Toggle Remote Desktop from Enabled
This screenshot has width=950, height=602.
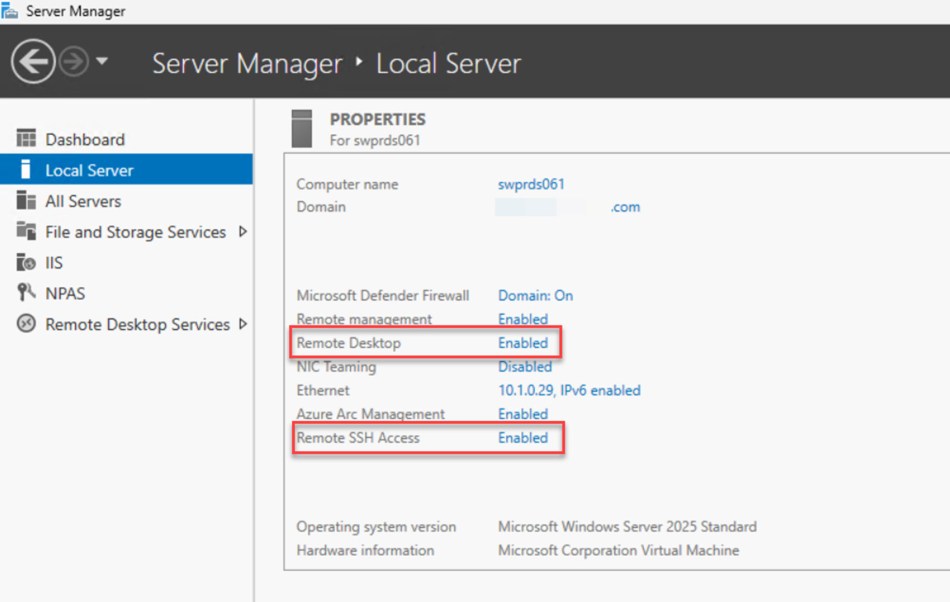522,342
